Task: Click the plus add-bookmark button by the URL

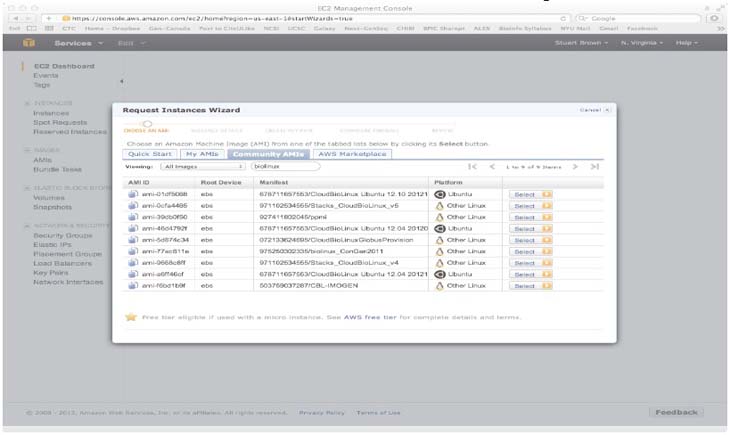Action: click(x=48, y=19)
